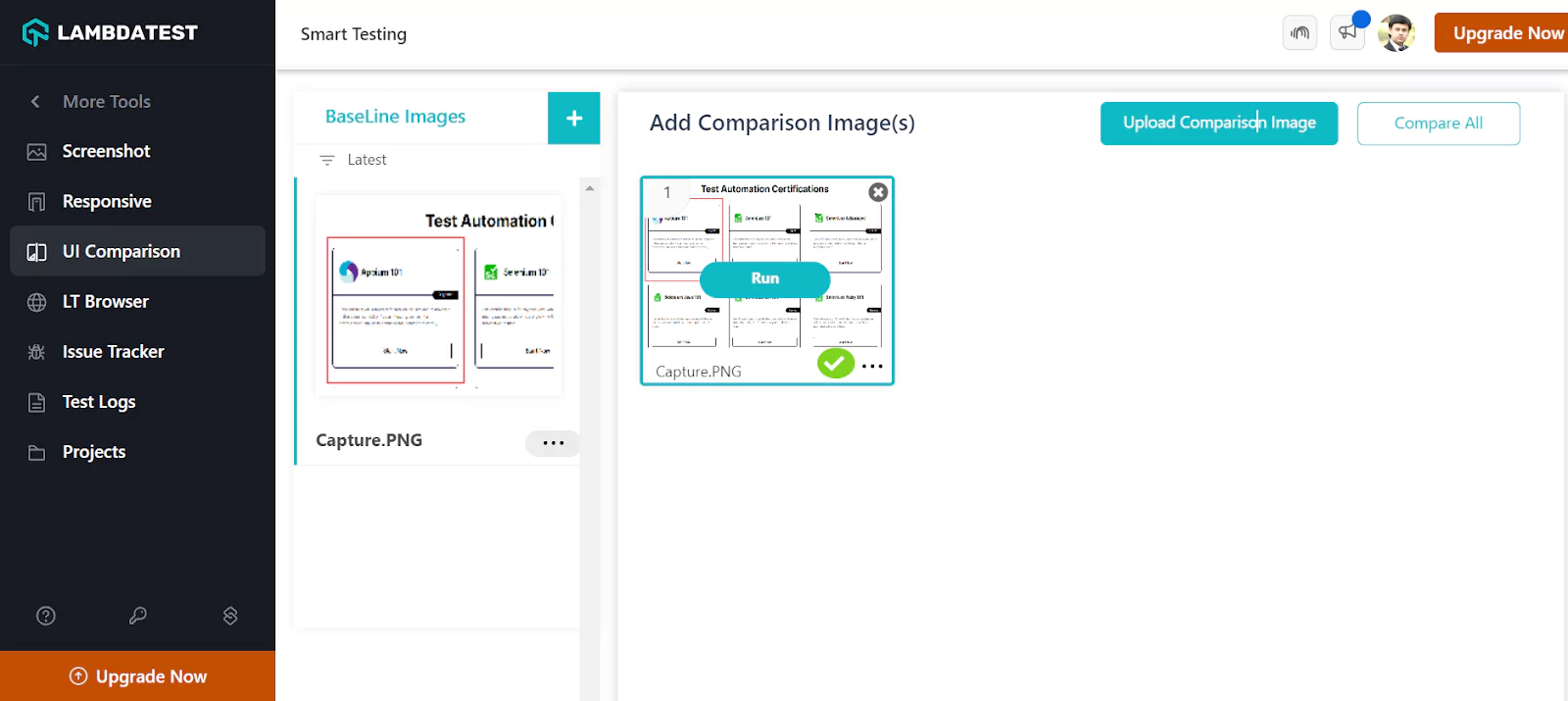This screenshot has width=1568, height=701.
Task: Click the Responsive device icon
Action: 36,202
